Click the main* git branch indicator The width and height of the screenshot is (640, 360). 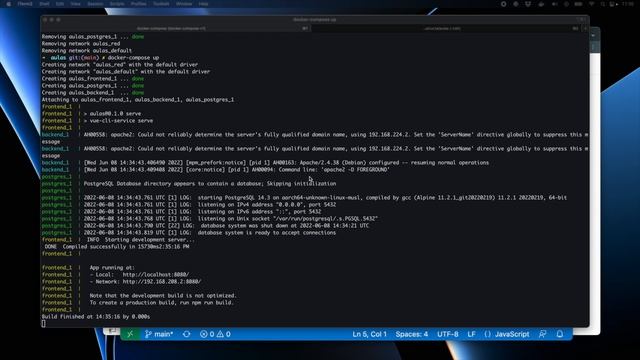[x=159, y=334]
